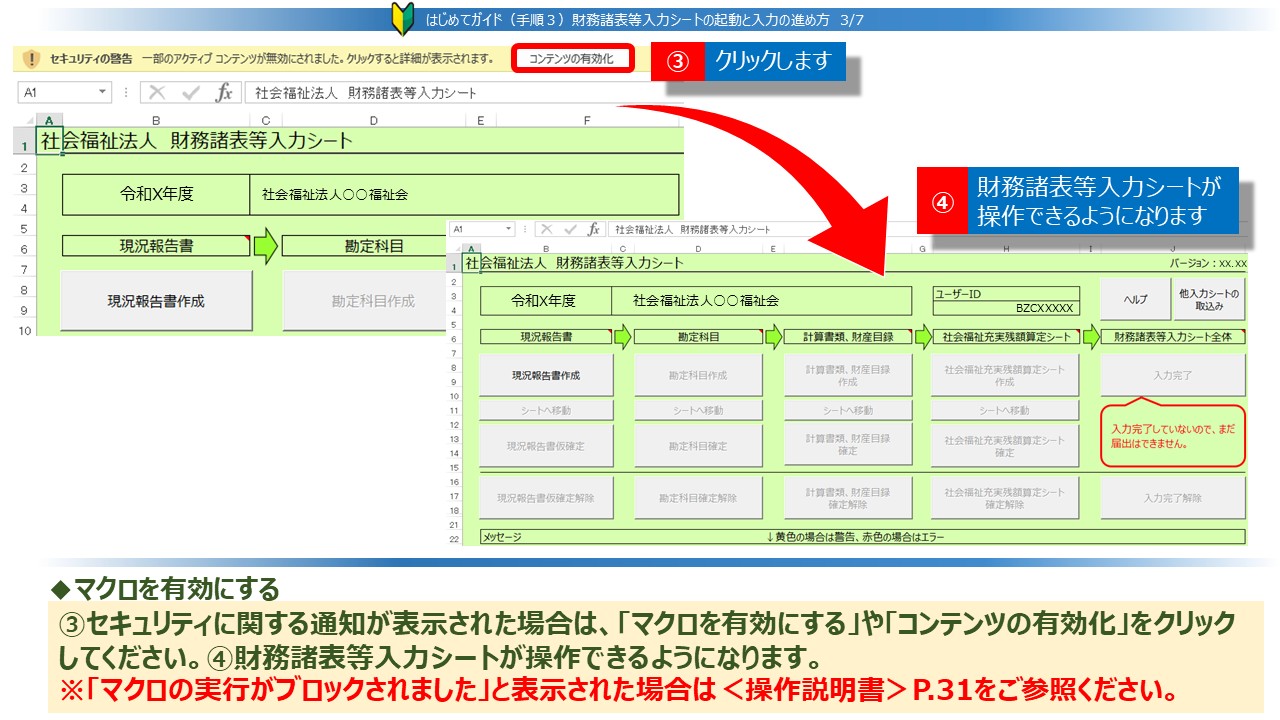Select the 現況報告書仮確定 button
This screenshot has height=720, width=1280.
[x=546, y=446]
